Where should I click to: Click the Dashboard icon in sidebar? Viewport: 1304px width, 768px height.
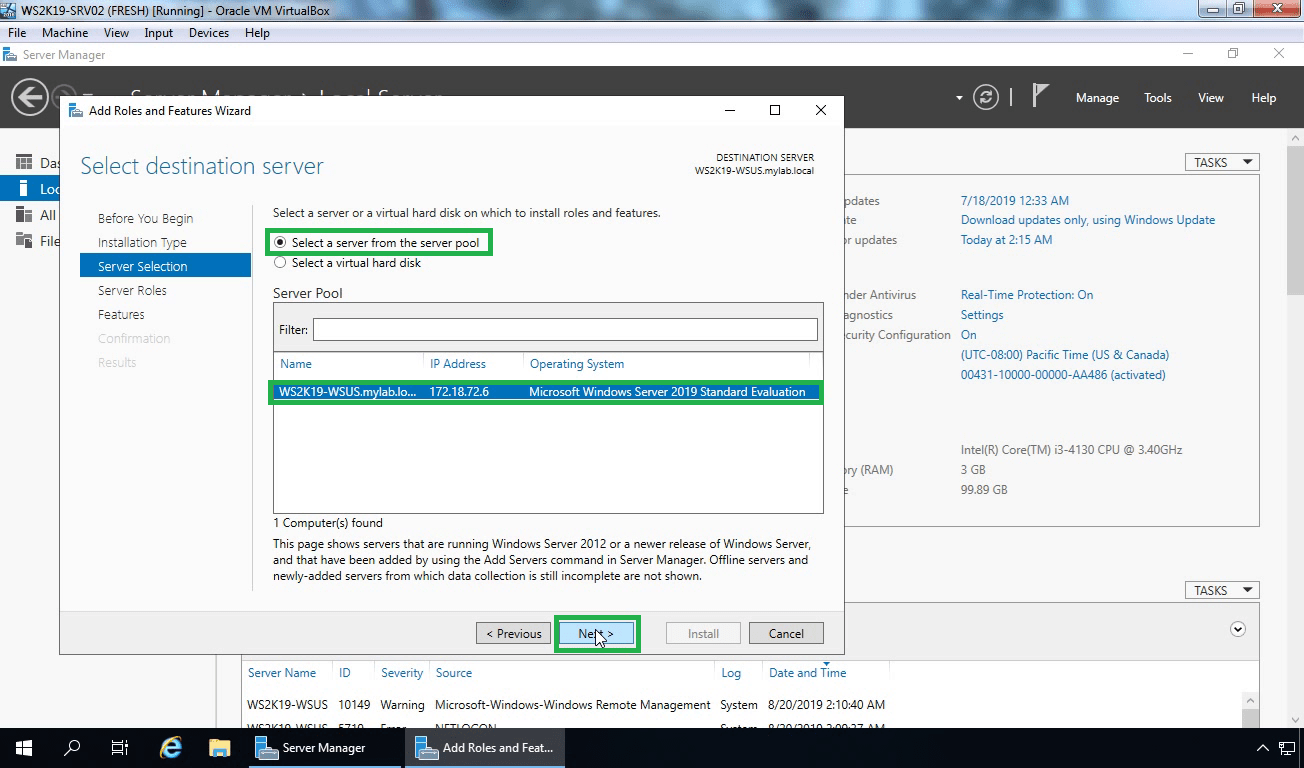tap(23, 162)
